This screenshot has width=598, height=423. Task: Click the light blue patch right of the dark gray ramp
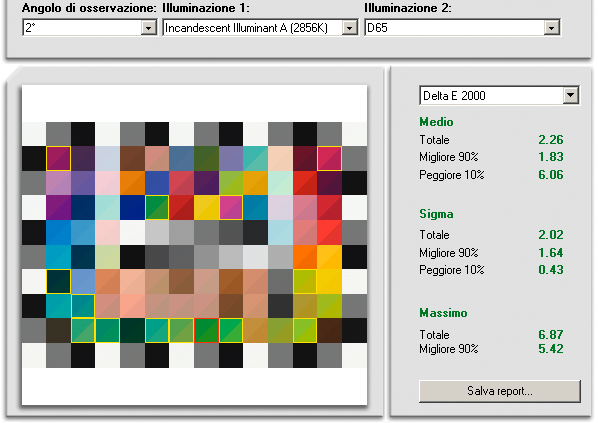pos(280,232)
